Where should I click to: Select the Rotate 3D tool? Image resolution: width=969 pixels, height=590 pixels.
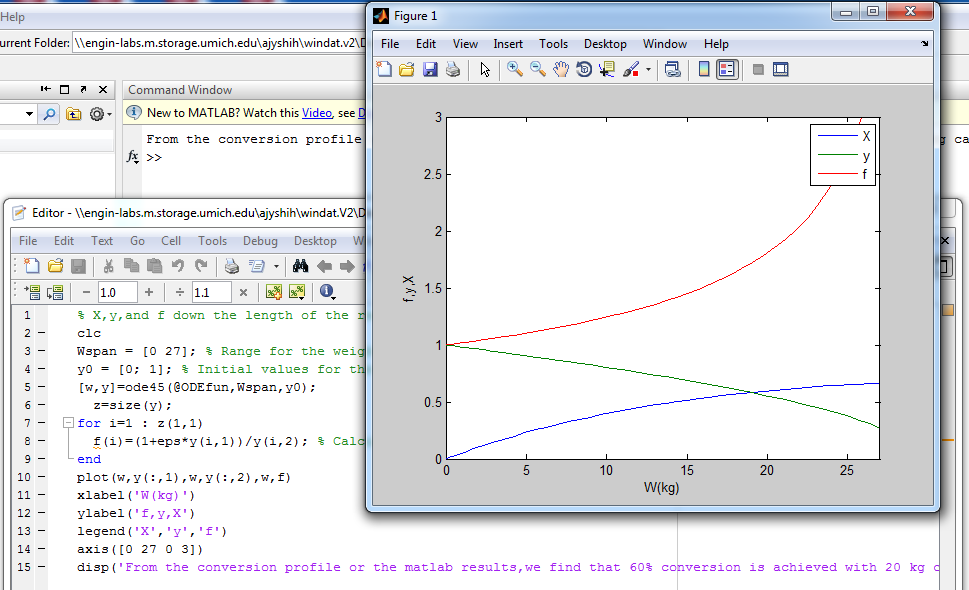[x=584, y=69]
